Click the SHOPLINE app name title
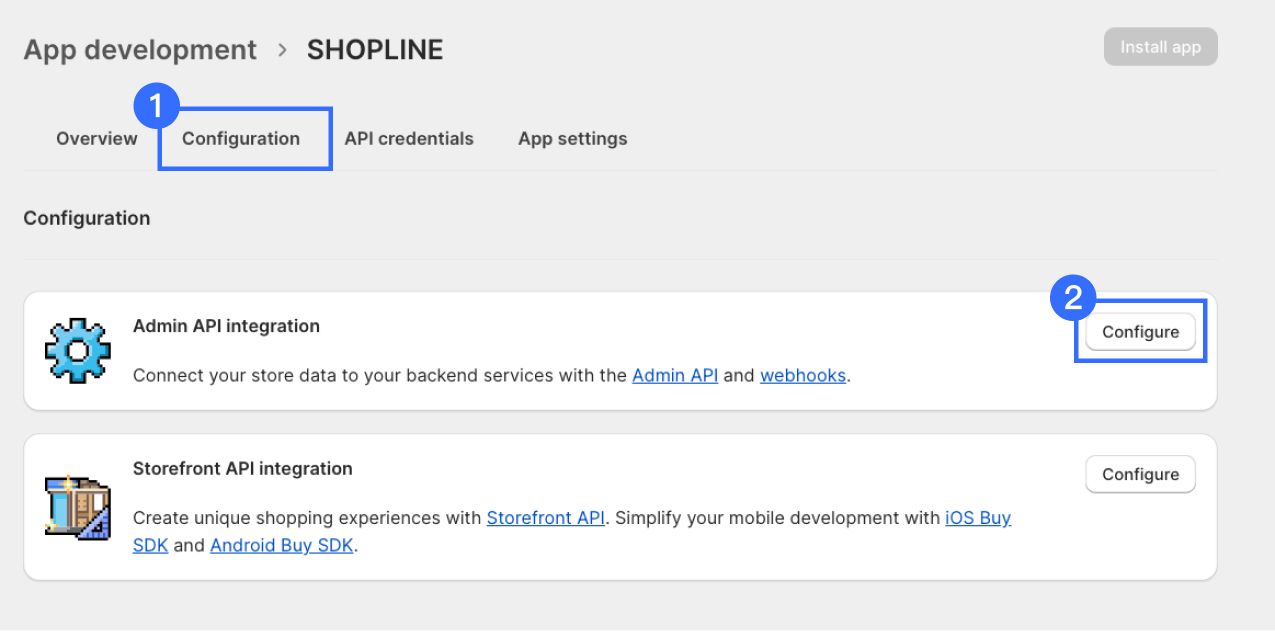Screen dimensions: 1275x631 [x=375, y=50]
